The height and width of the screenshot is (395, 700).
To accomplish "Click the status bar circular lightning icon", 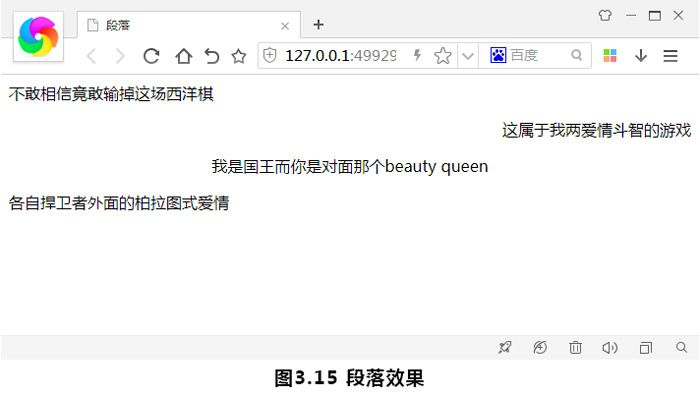I will [540, 347].
